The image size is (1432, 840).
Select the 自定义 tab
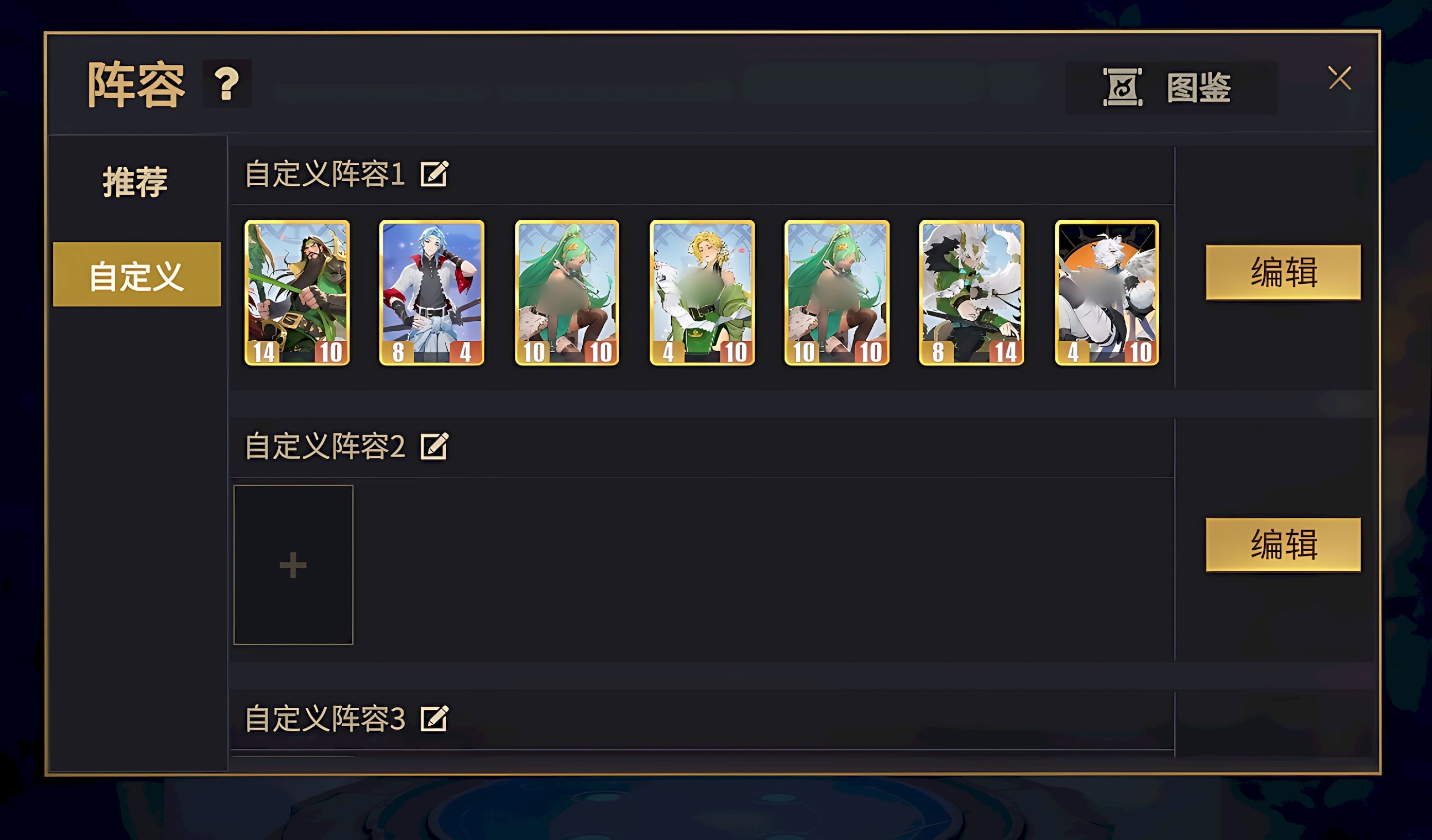point(137,274)
